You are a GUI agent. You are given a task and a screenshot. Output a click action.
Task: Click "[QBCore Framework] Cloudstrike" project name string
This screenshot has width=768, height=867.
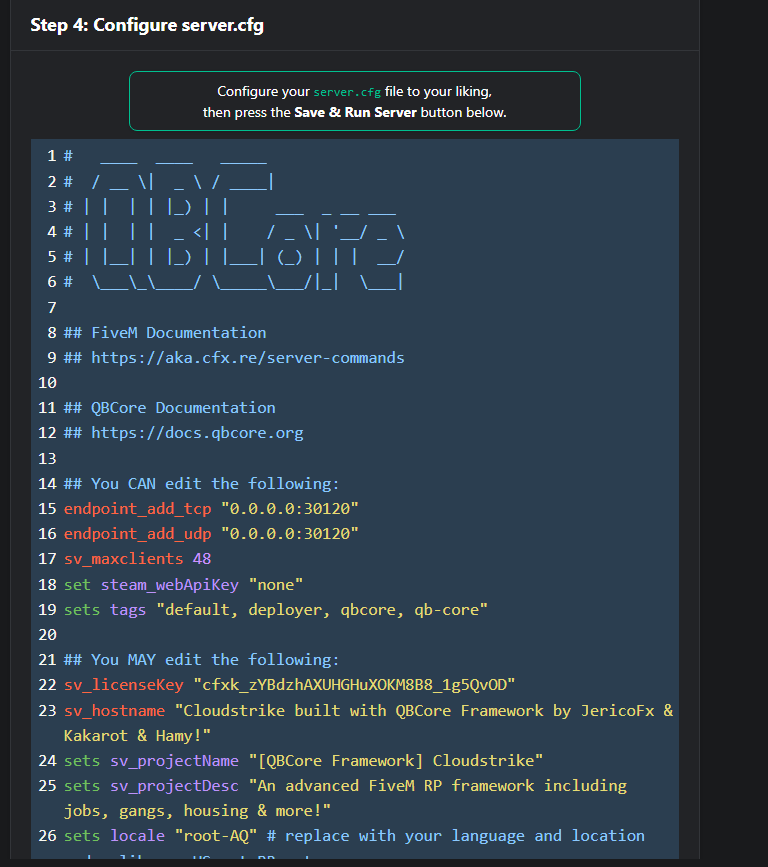(x=396, y=761)
